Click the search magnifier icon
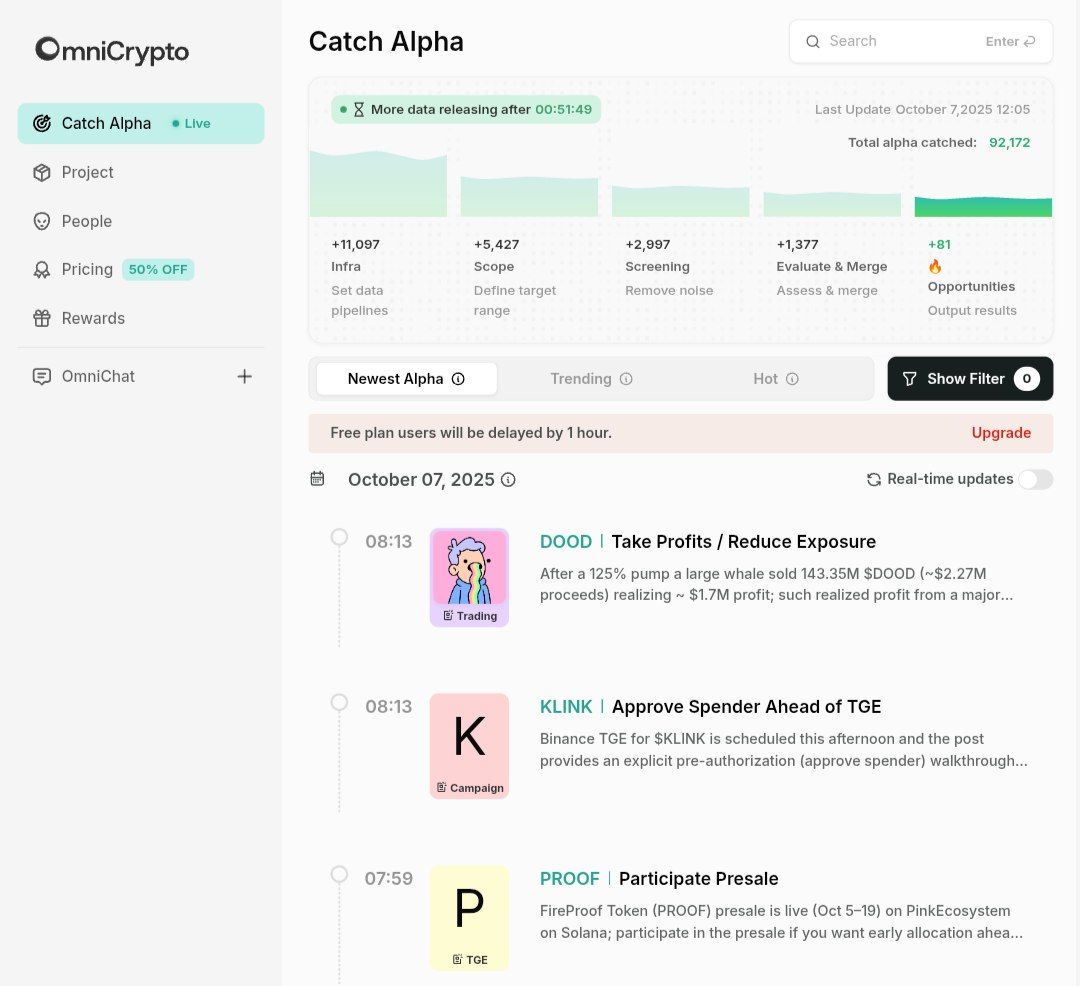The height and width of the screenshot is (986, 1080). (x=813, y=41)
